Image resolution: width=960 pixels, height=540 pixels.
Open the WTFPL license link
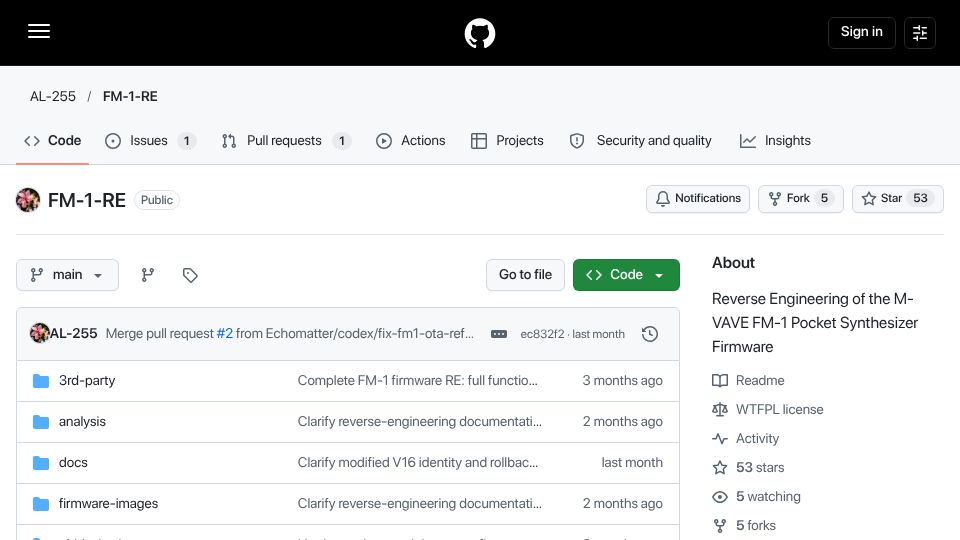click(768, 409)
